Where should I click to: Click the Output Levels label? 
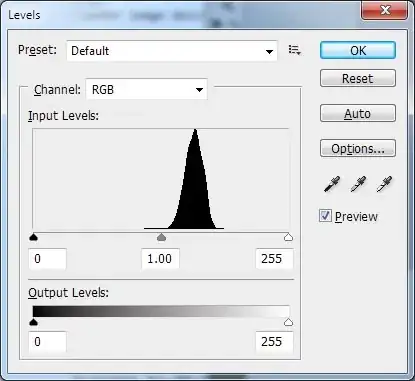point(68,293)
